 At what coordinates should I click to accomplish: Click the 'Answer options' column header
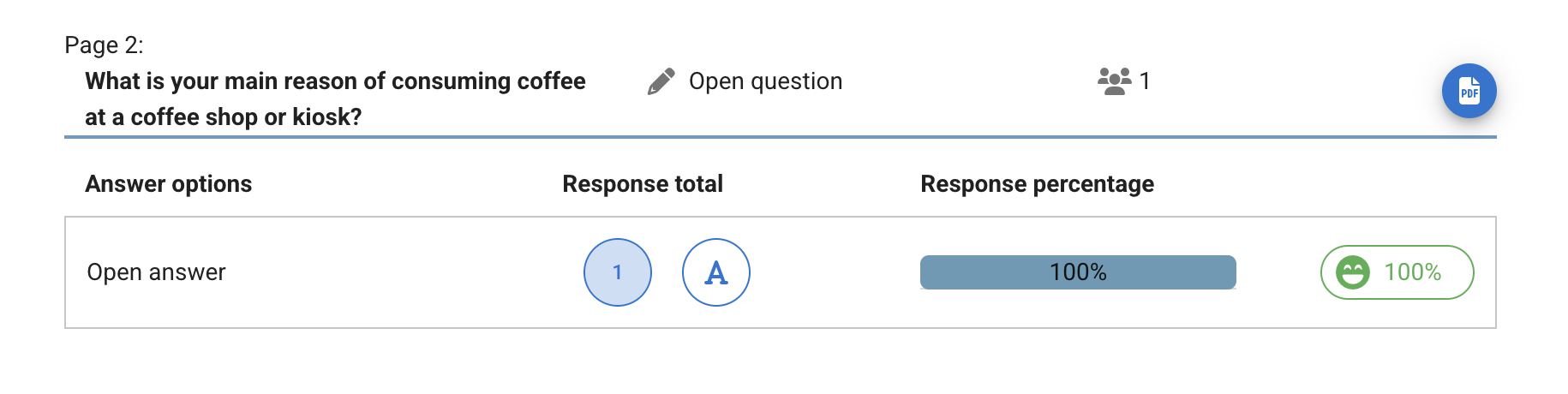pos(168,184)
